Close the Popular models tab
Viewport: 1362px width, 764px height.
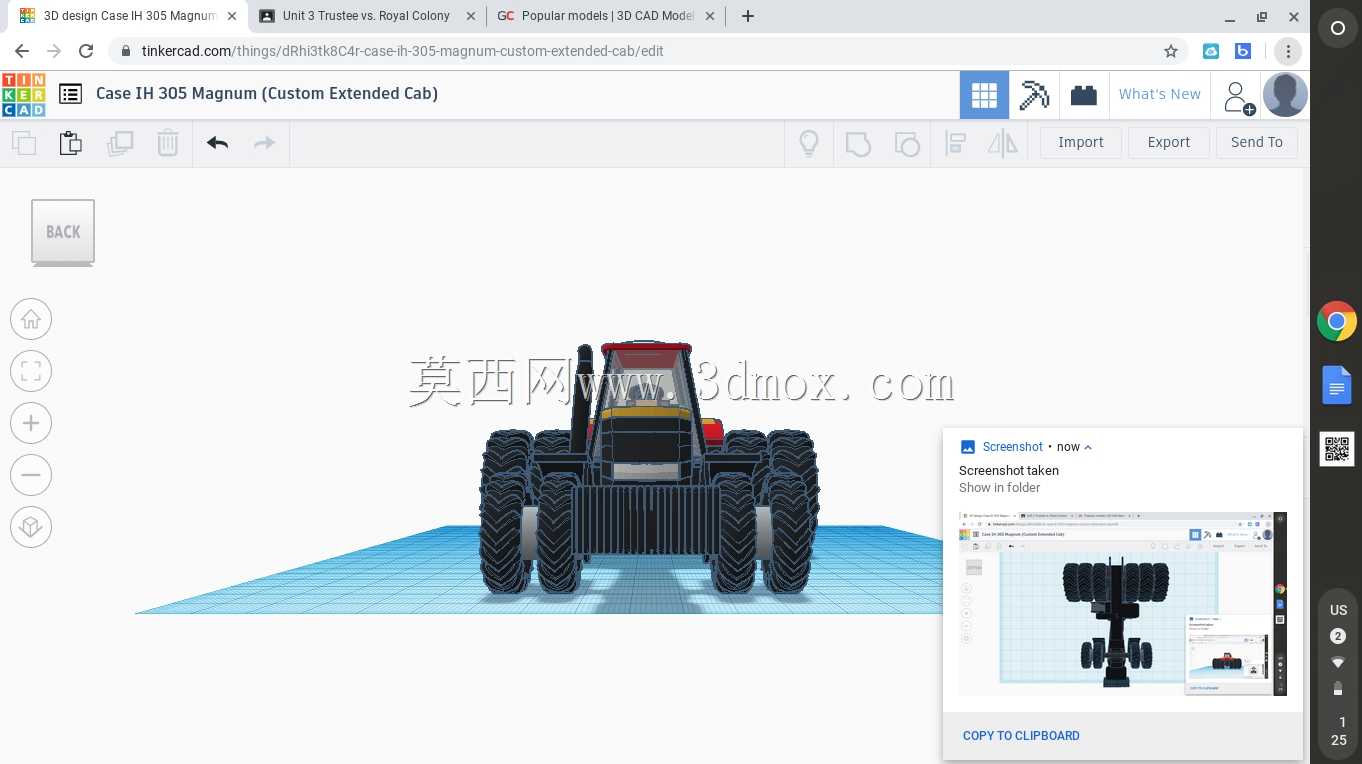710,16
